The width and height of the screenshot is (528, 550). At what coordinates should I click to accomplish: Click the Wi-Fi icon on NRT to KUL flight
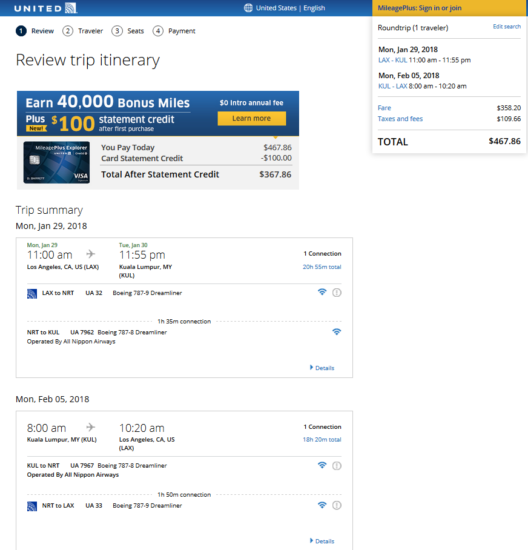click(336, 331)
